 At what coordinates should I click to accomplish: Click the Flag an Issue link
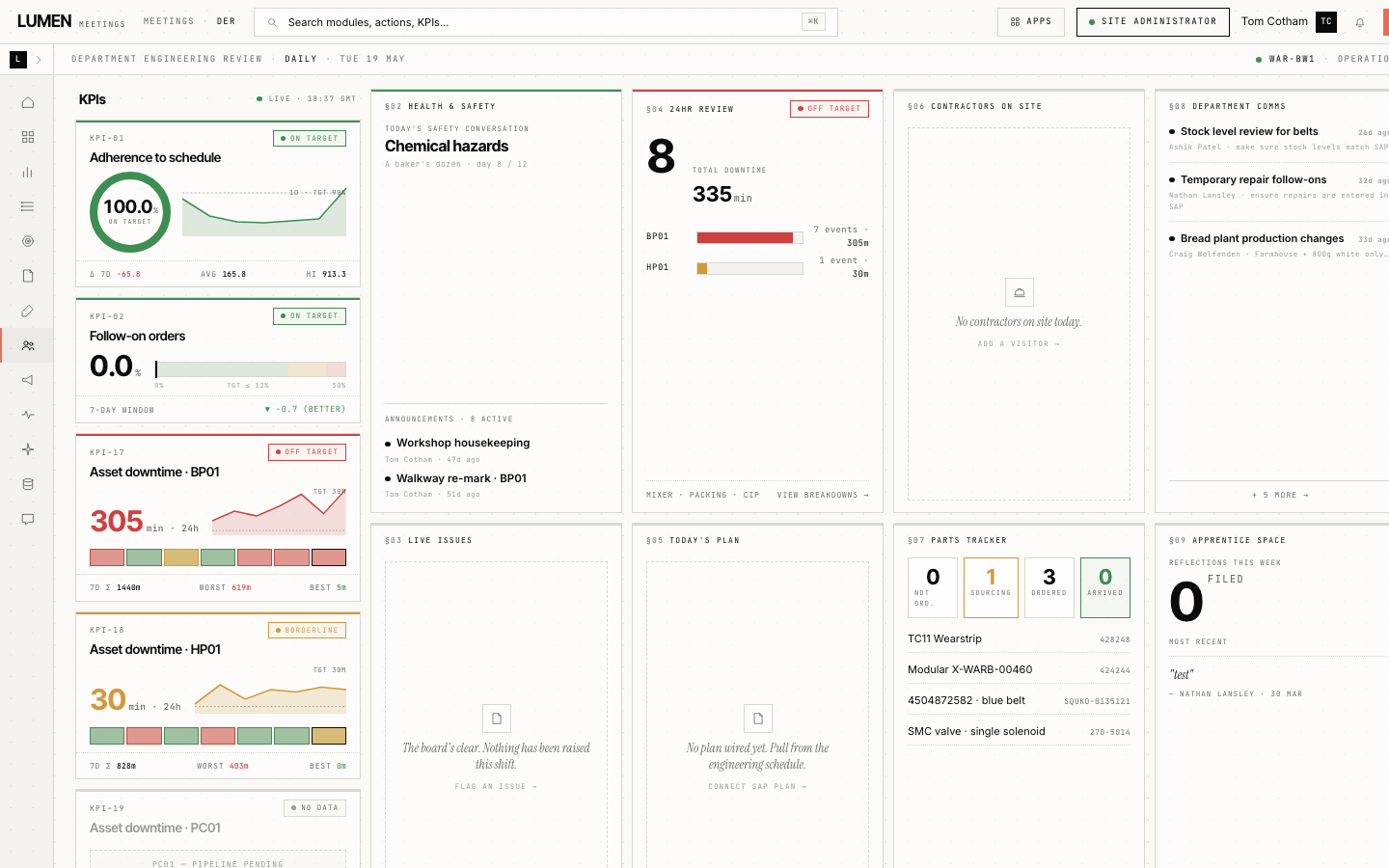tap(496, 786)
